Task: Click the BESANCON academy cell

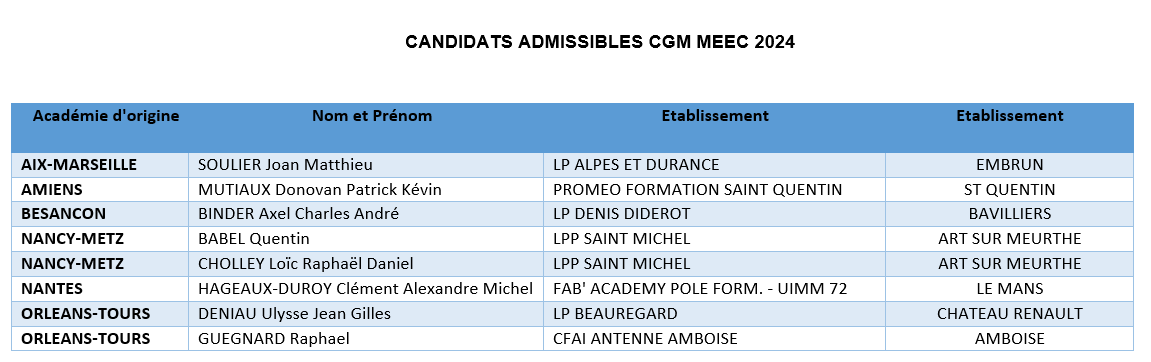Action: click(x=101, y=214)
